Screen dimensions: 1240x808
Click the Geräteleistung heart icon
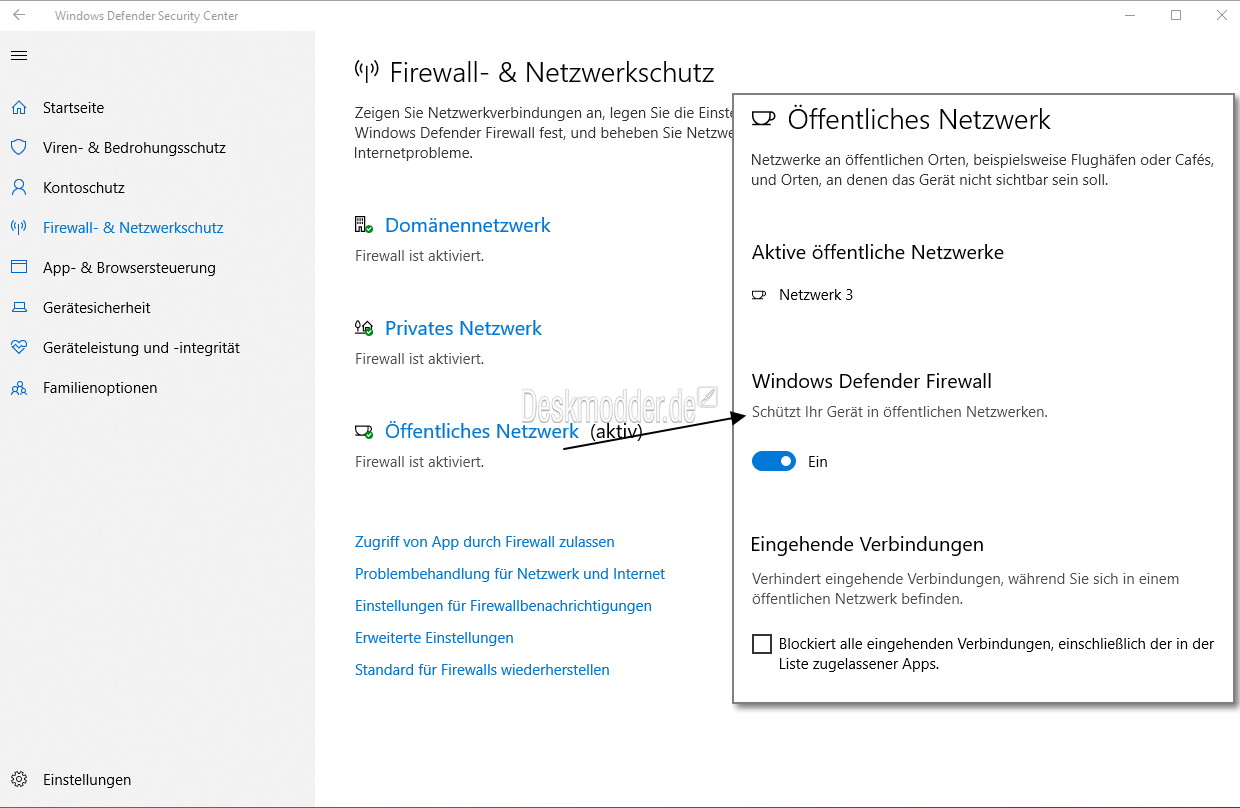(18, 348)
